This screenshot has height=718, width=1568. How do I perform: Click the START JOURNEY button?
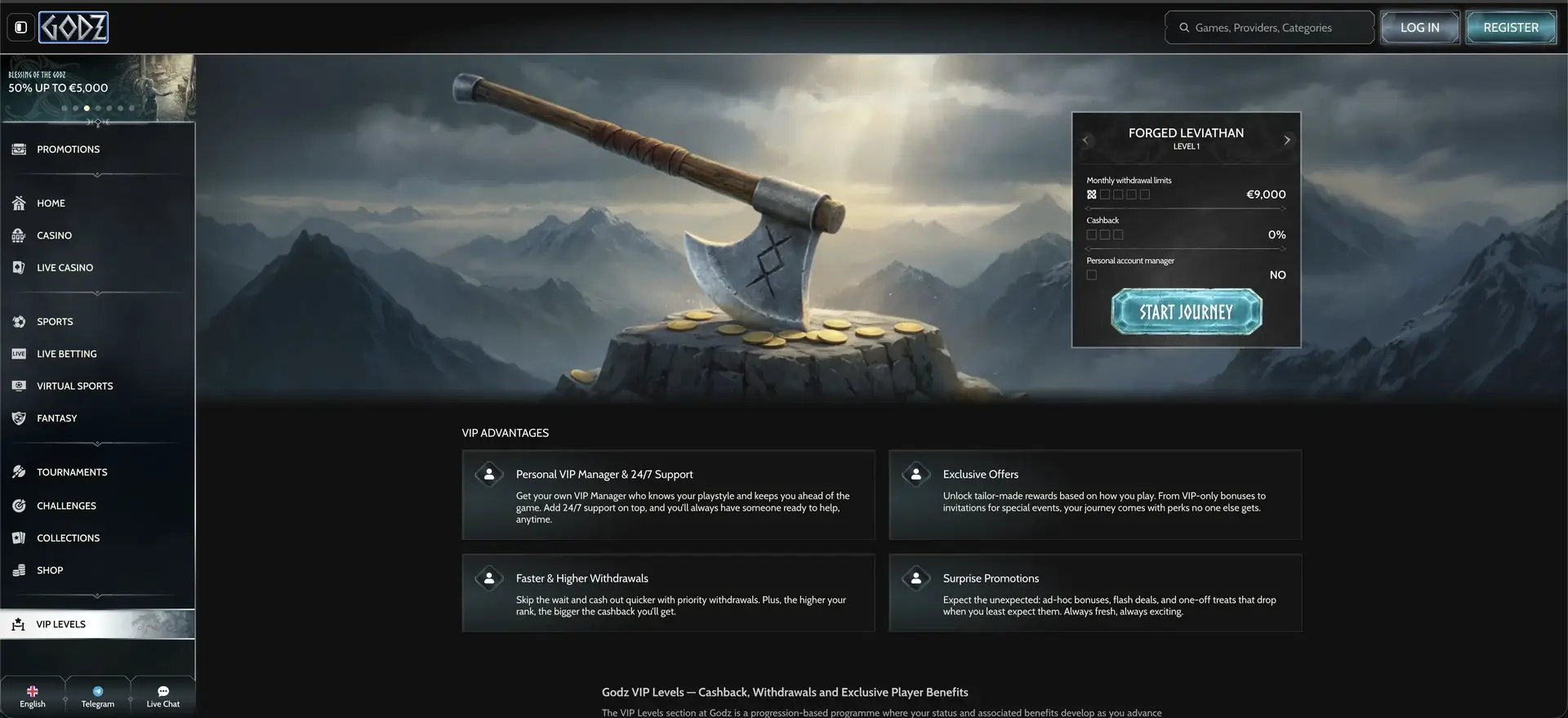coord(1187,312)
